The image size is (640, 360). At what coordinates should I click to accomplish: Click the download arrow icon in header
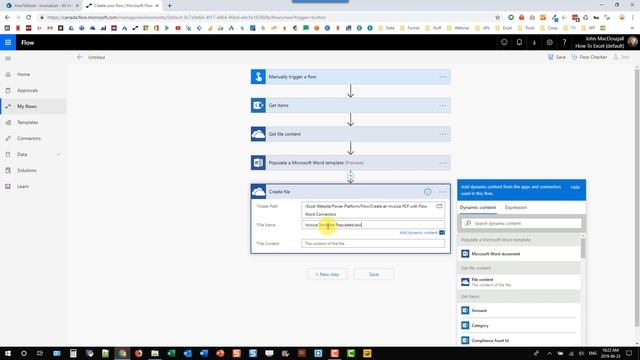pyautogui.click(x=534, y=42)
